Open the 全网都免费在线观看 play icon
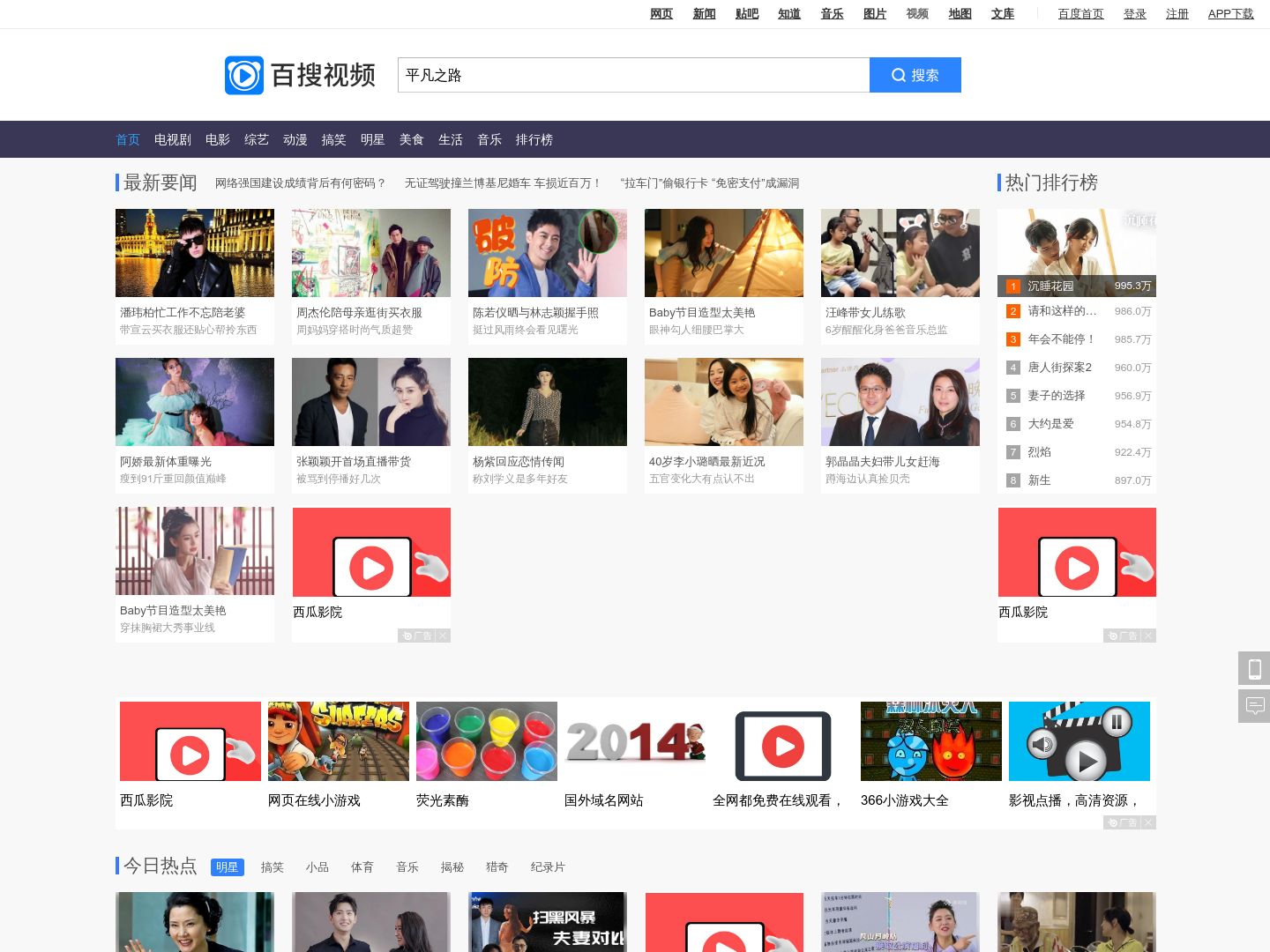Screen dimensions: 1270x952 tap(783, 741)
